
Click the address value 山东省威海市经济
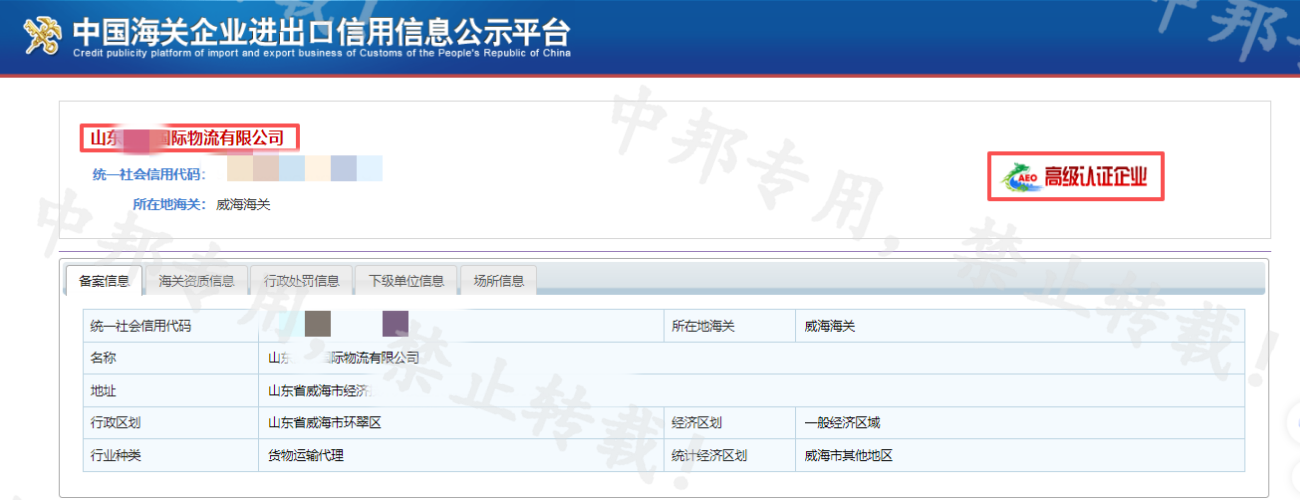pyautogui.click(x=318, y=391)
